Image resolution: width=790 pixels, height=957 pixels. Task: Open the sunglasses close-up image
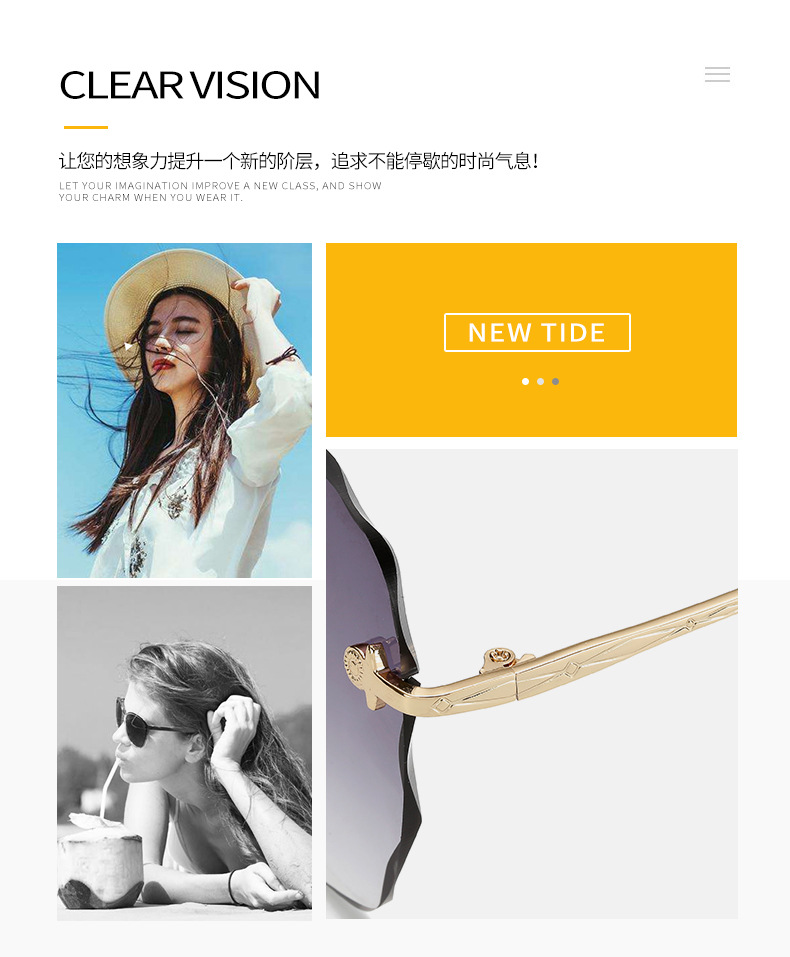[532, 684]
